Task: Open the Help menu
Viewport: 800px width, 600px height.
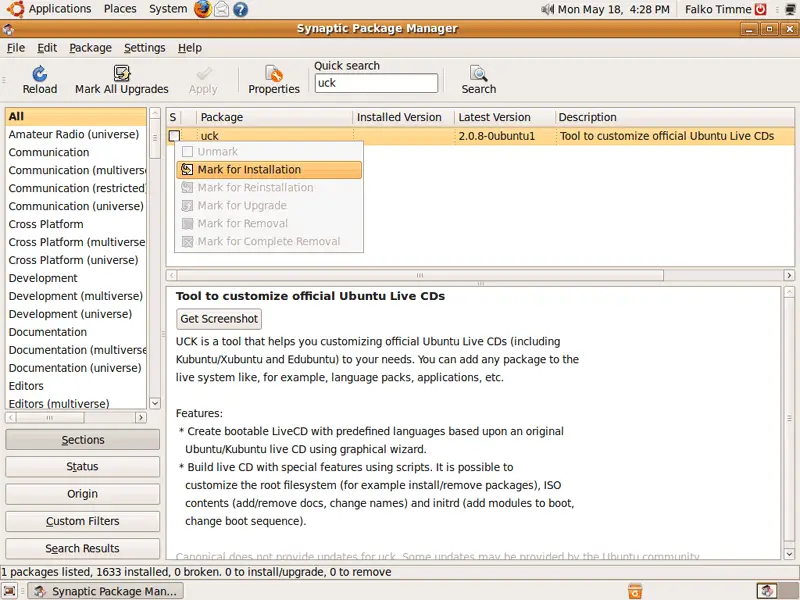Action: point(190,47)
